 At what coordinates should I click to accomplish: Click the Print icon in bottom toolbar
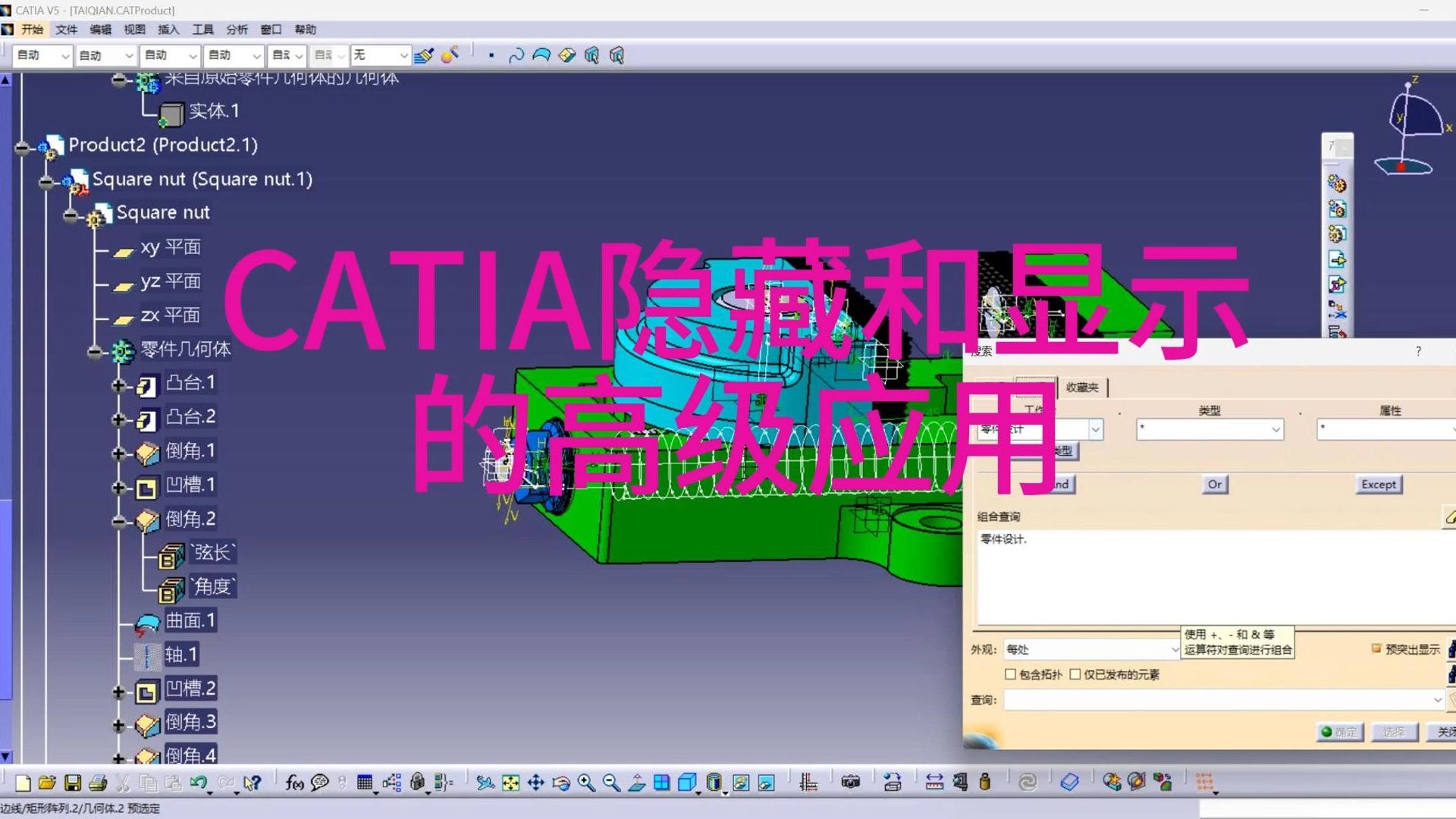tap(98, 783)
